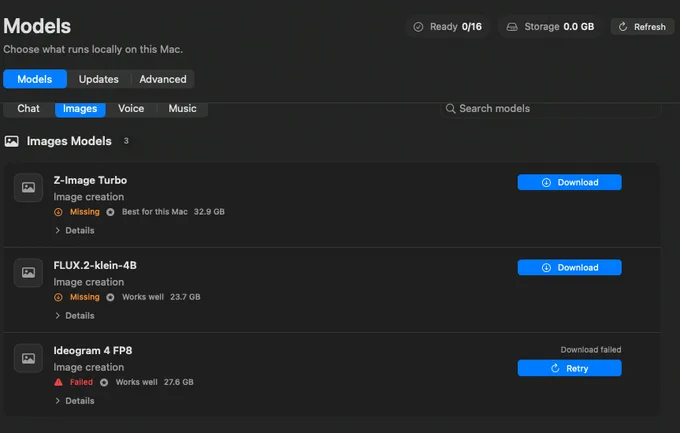The height and width of the screenshot is (433, 680).
Task: Select the Chat category tab
Action: point(28,108)
